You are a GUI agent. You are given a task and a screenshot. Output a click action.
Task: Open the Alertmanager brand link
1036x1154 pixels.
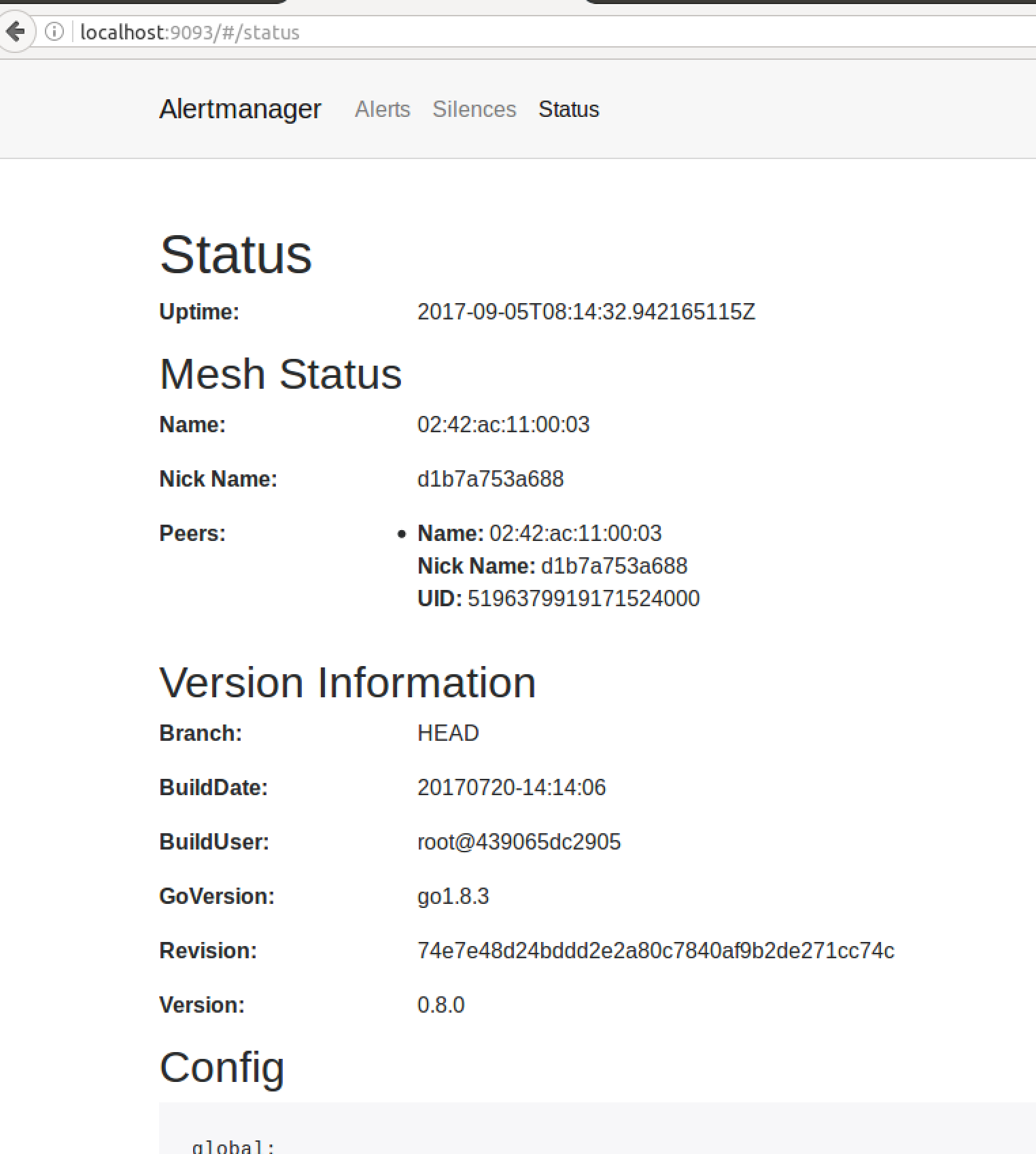point(240,109)
